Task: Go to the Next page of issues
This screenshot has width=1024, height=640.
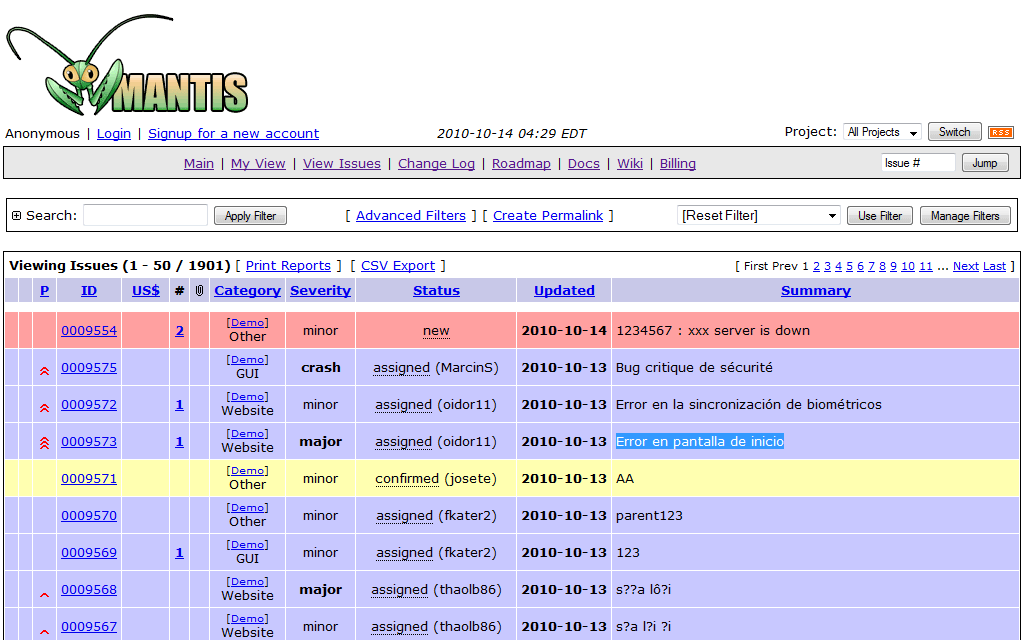Action: [965, 266]
